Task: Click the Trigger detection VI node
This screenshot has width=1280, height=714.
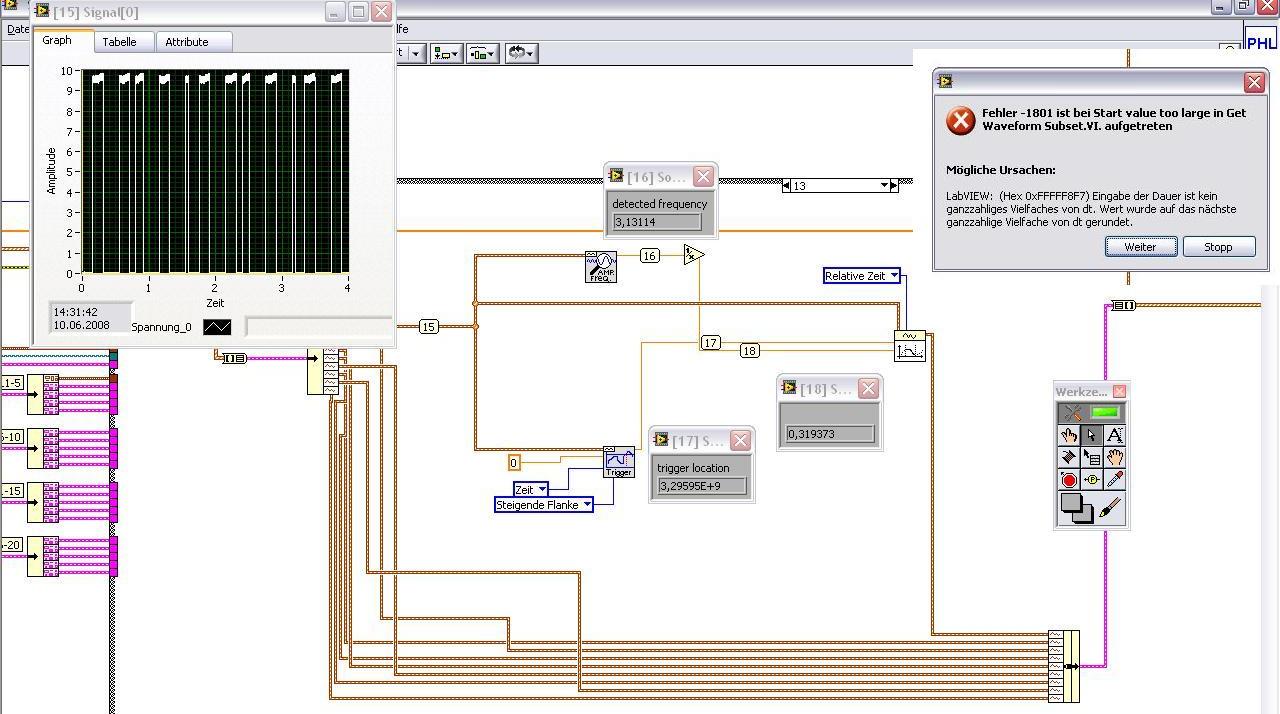Action: 619,461
